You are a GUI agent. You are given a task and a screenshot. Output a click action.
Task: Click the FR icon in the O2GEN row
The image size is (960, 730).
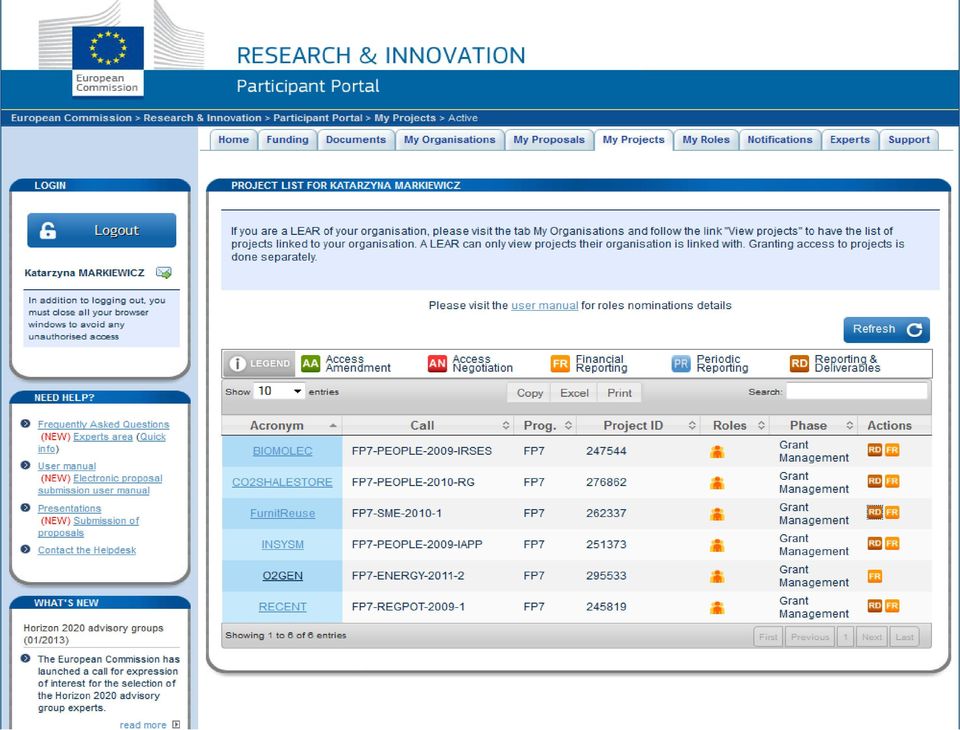[x=874, y=576]
